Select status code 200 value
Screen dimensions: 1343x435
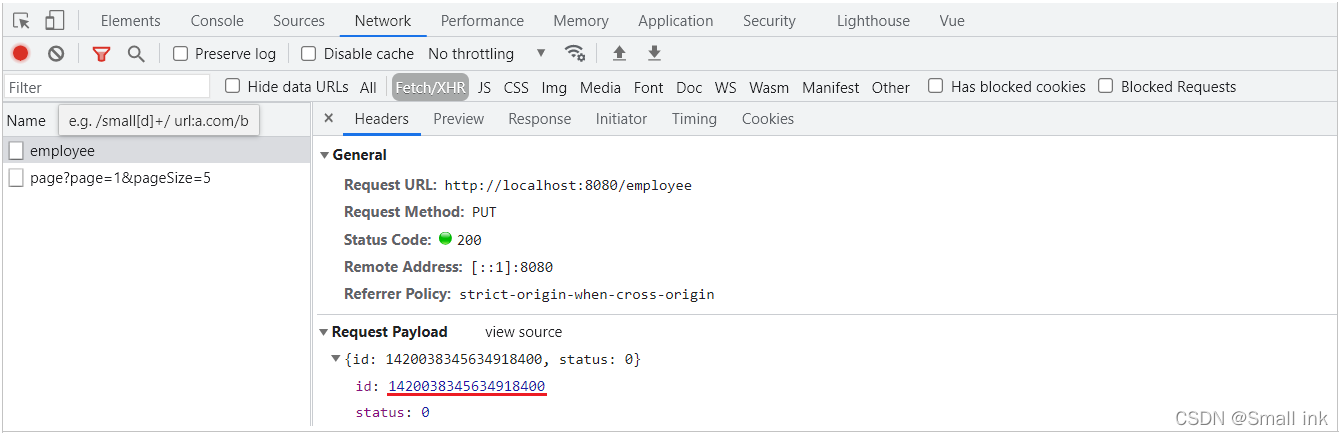pyautogui.click(x=469, y=240)
